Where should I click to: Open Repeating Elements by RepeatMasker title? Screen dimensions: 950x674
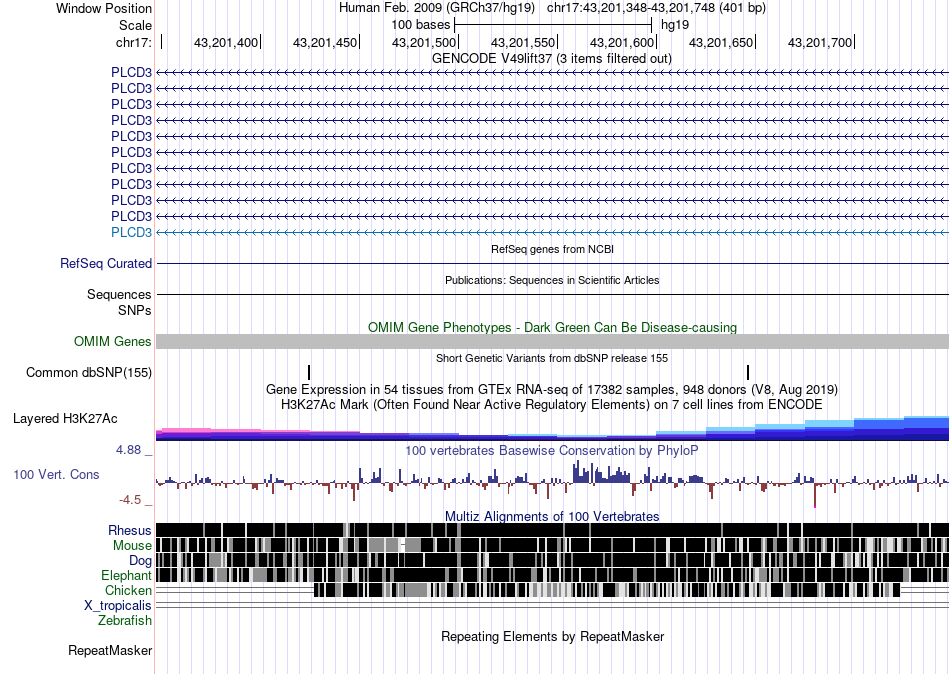point(552,636)
